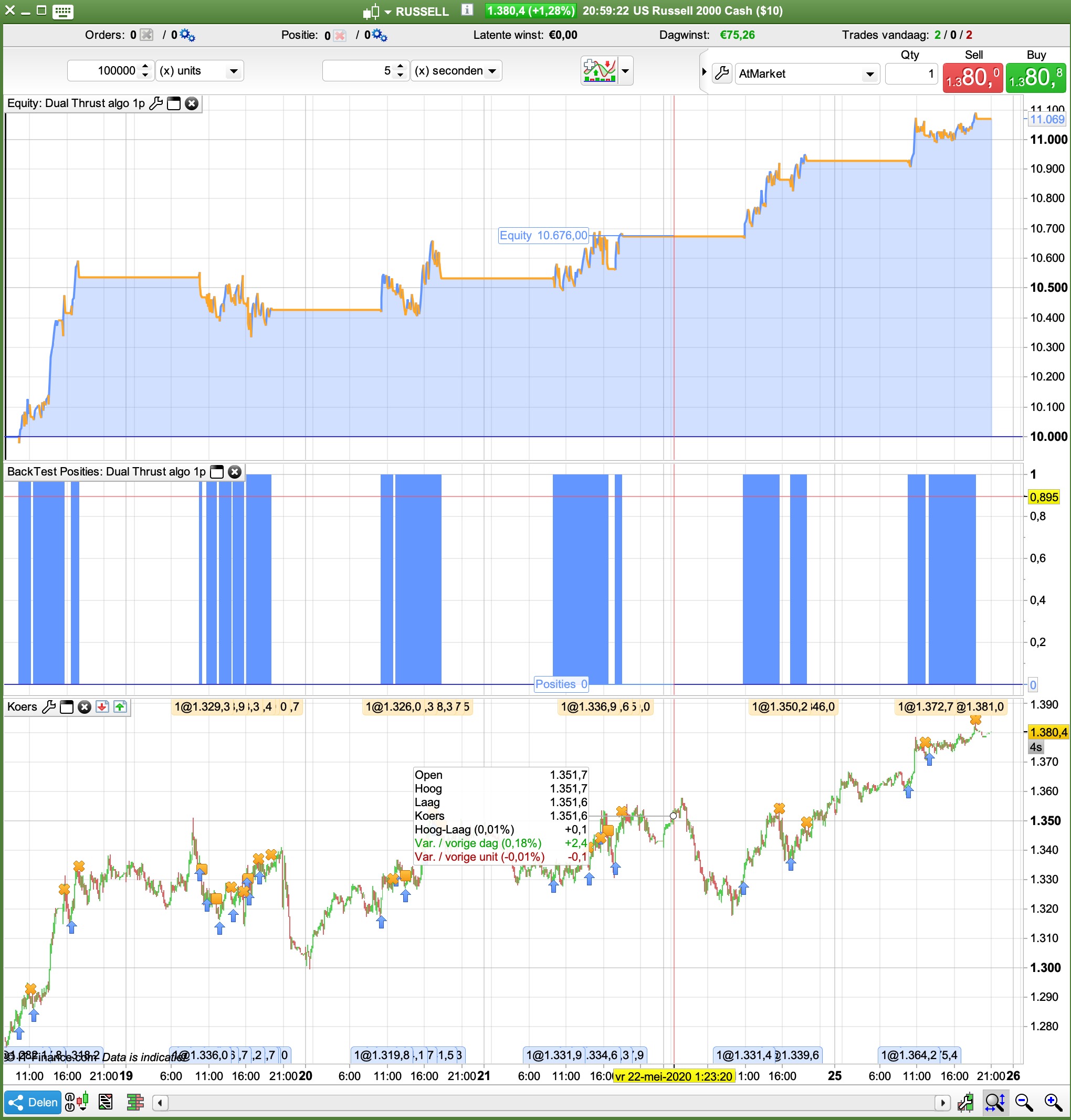Viewport: 1071px width, 1120px height.
Task: Toggle the Koers green up-arrow button
Action: 120,707
